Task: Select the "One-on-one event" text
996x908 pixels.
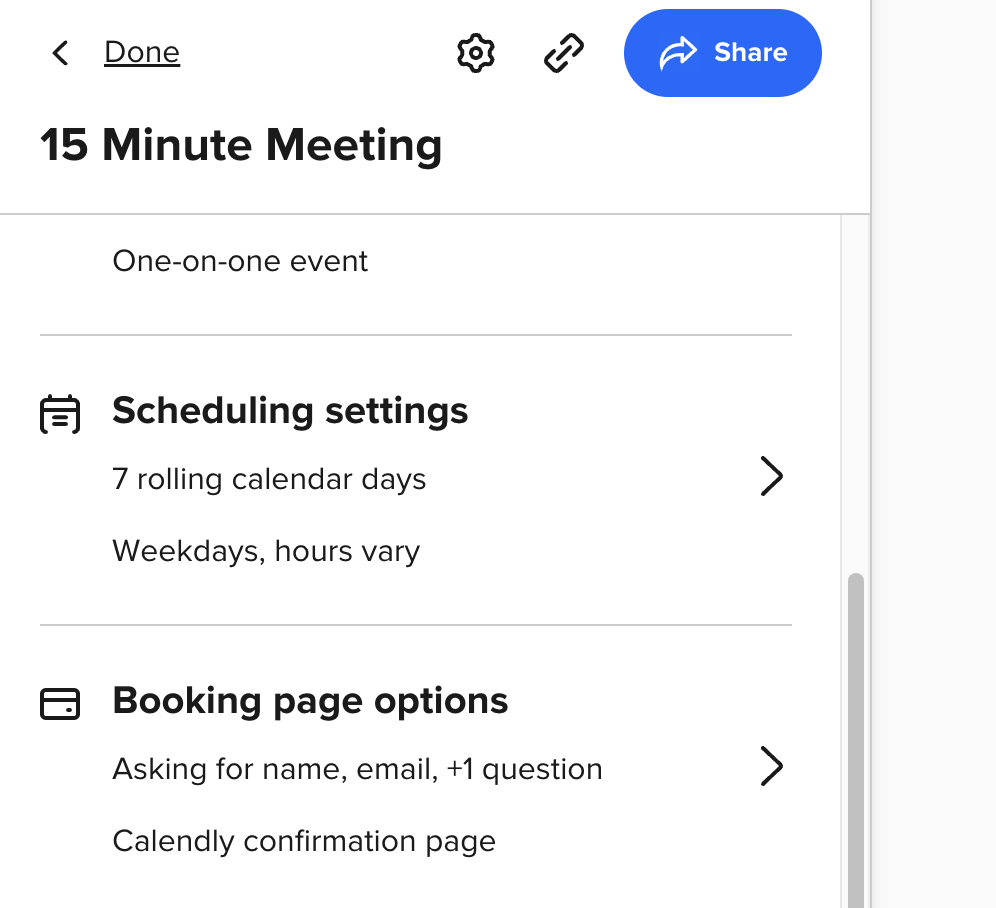Action: pyautogui.click(x=240, y=262)
